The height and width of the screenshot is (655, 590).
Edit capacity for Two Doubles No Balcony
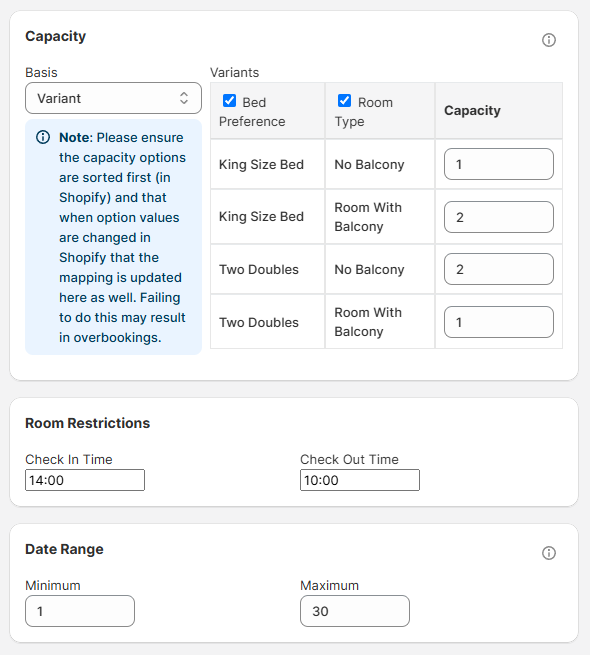(498, 269)
